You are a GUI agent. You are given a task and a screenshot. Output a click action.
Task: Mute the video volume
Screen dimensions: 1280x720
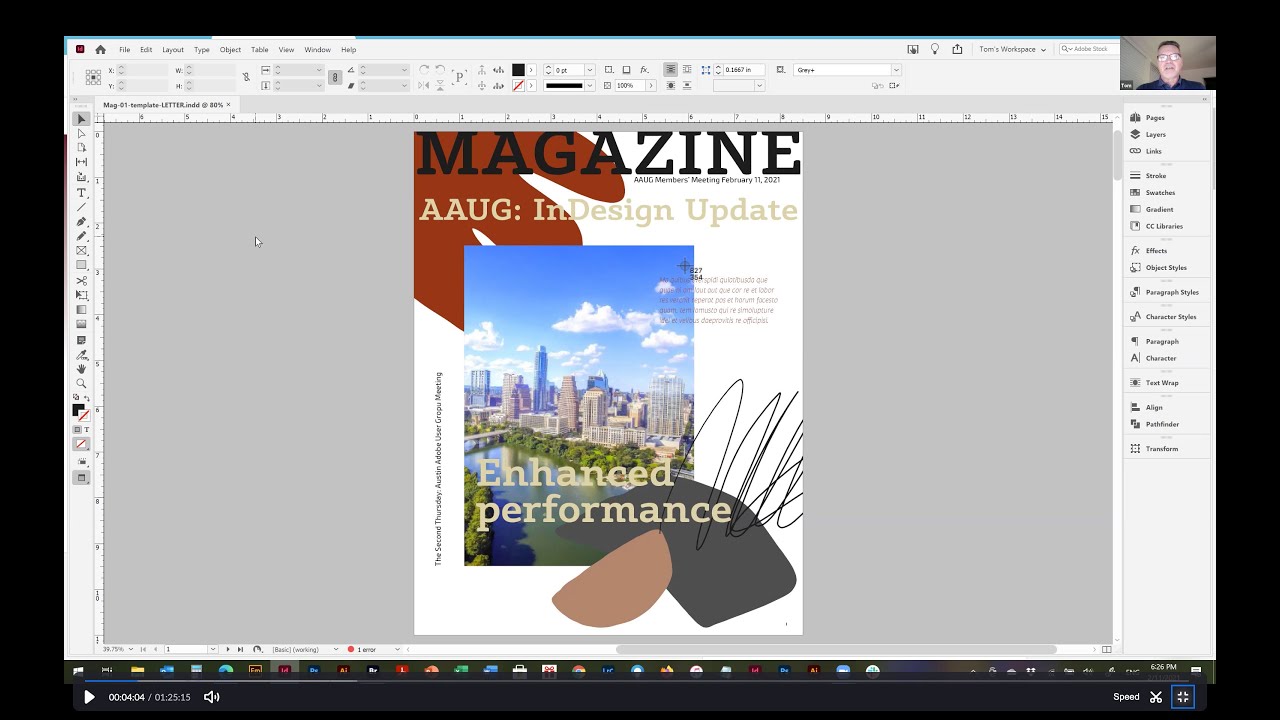point(211,697)
